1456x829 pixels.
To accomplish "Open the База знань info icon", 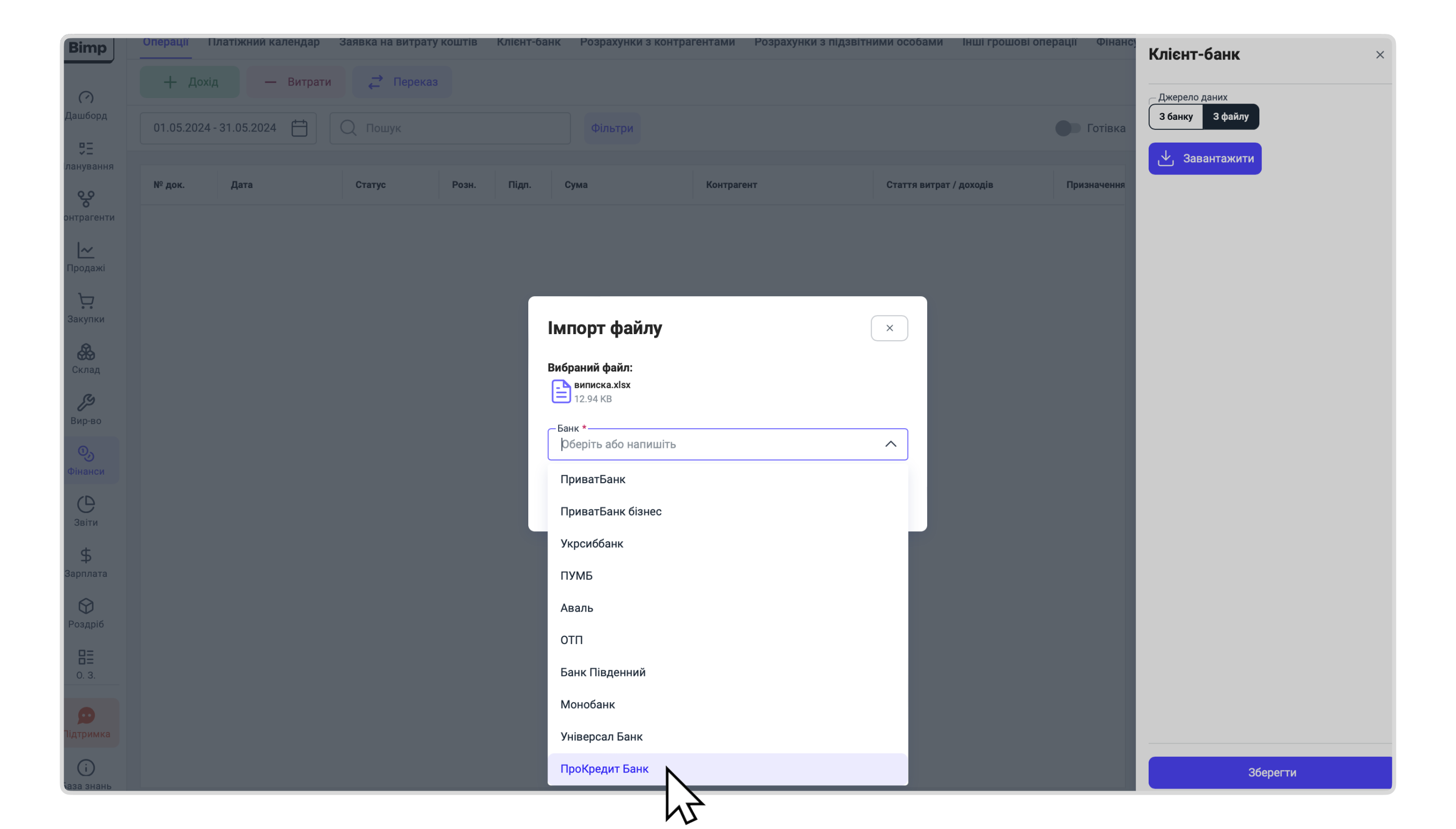I will click(86, 767).
